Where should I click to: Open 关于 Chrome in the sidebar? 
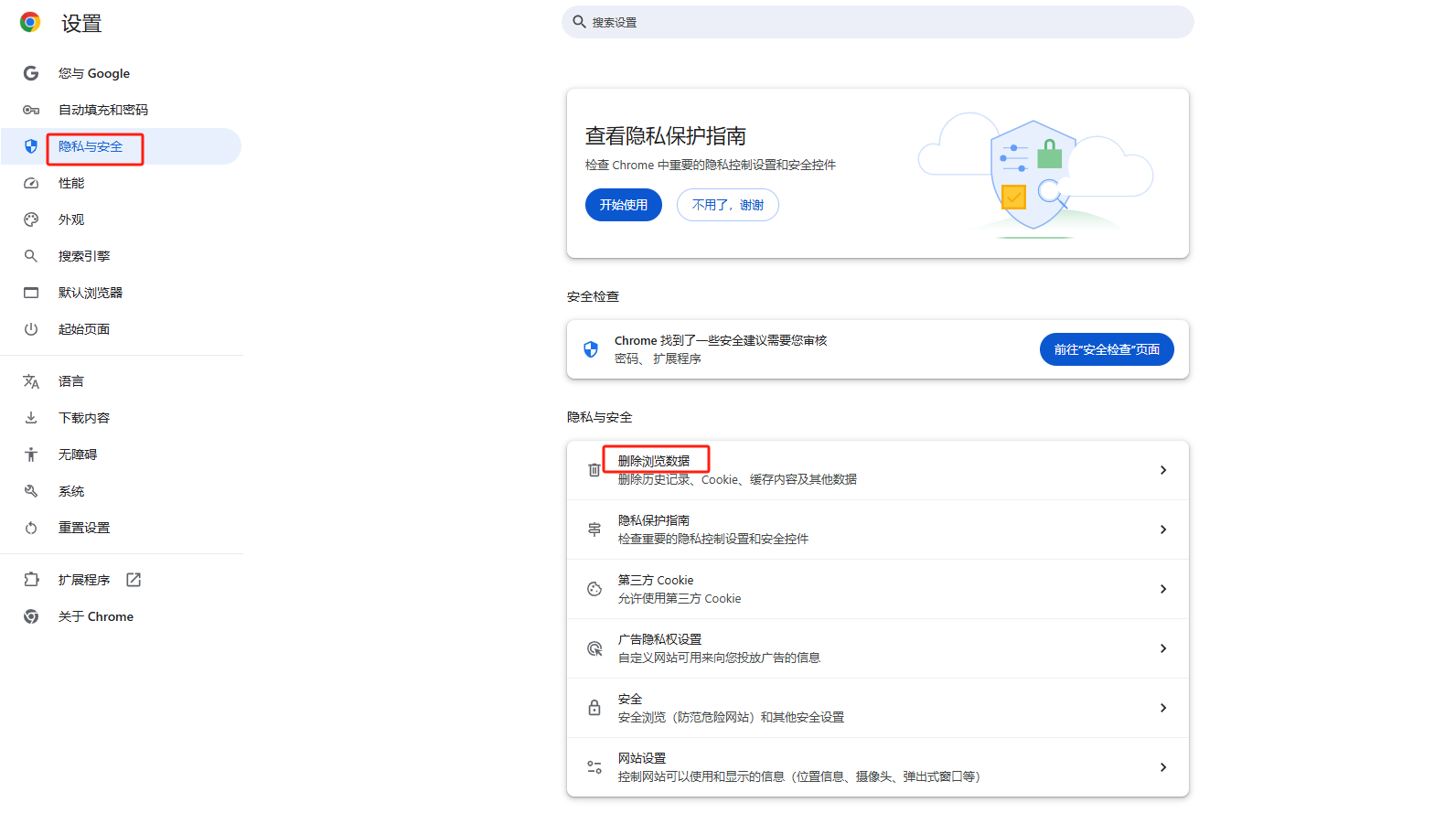pyautogui.click(x=95, y=616)
